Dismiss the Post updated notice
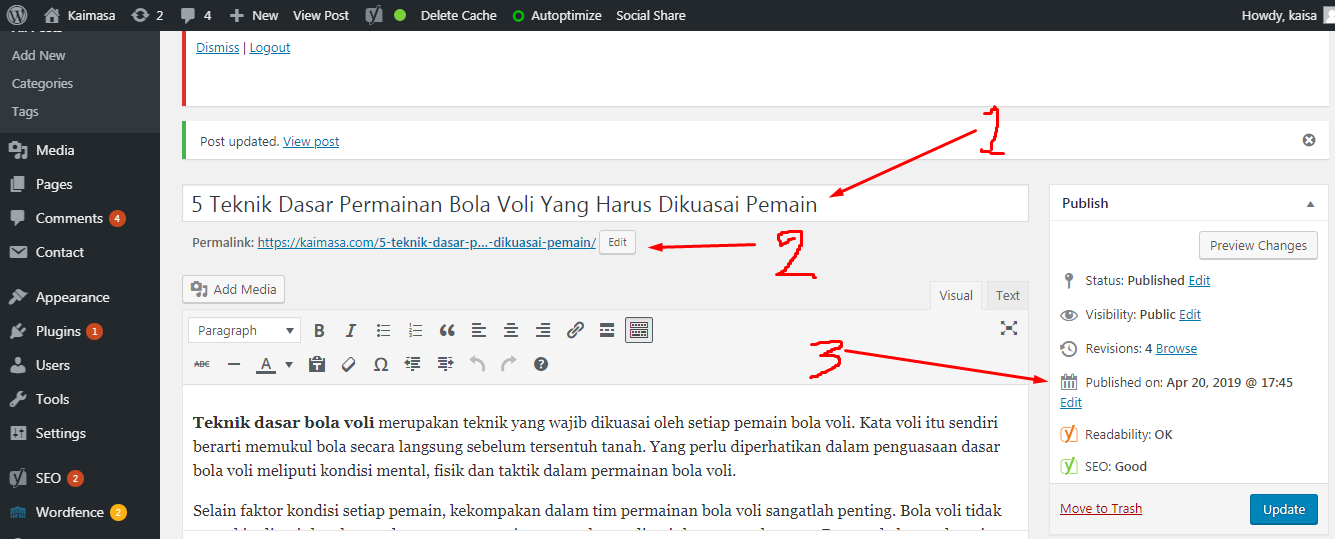Viewport: 1335px width, 539px height. pos(1309,140)
